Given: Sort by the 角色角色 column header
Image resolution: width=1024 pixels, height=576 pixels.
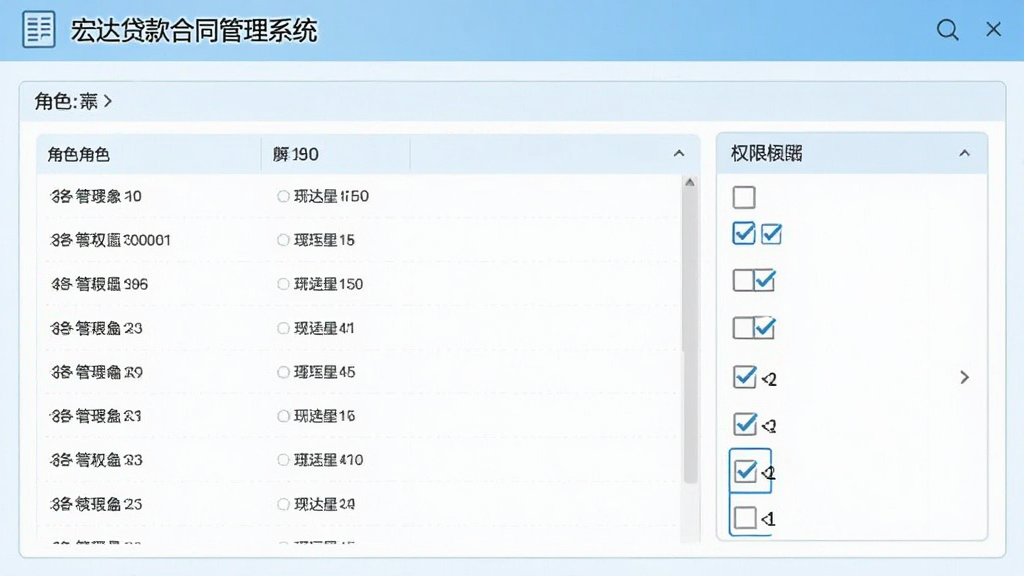Looking at the screenshot, I should pyautogui.click(x=78, y=155).
